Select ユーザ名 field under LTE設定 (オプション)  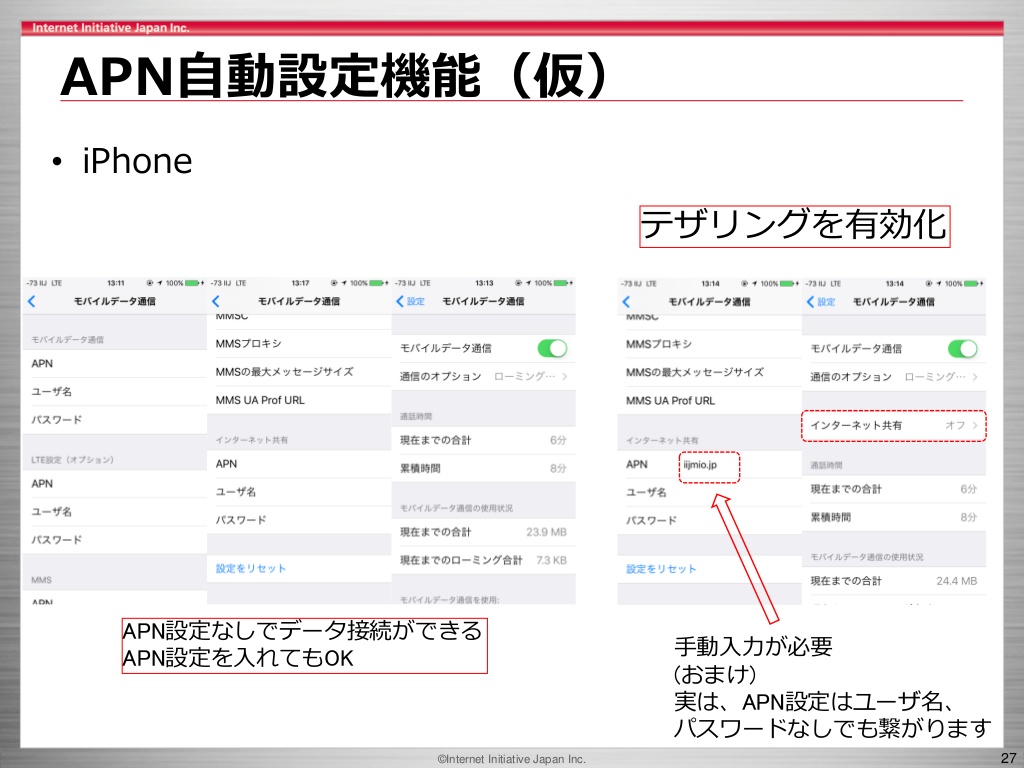point(115,512)
